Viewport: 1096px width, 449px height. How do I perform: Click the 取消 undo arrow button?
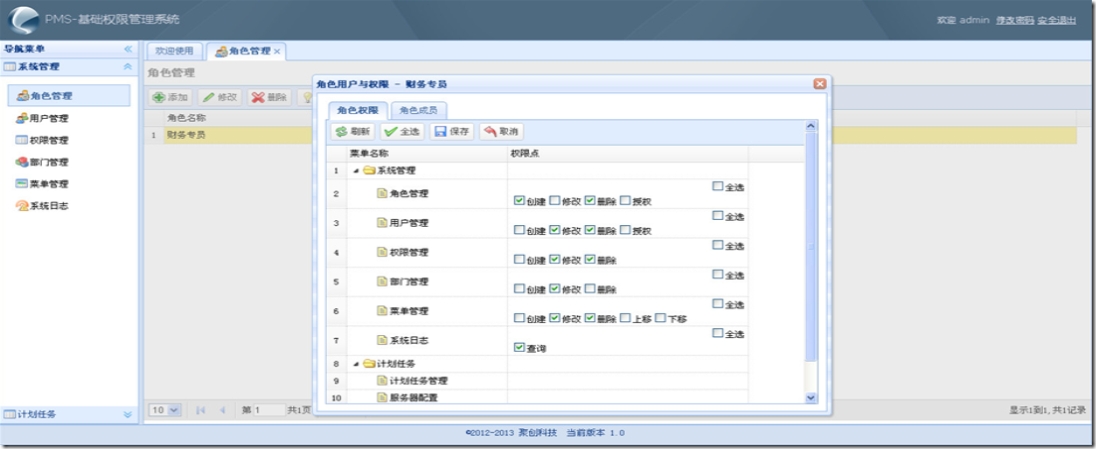(x=501, y=131)
